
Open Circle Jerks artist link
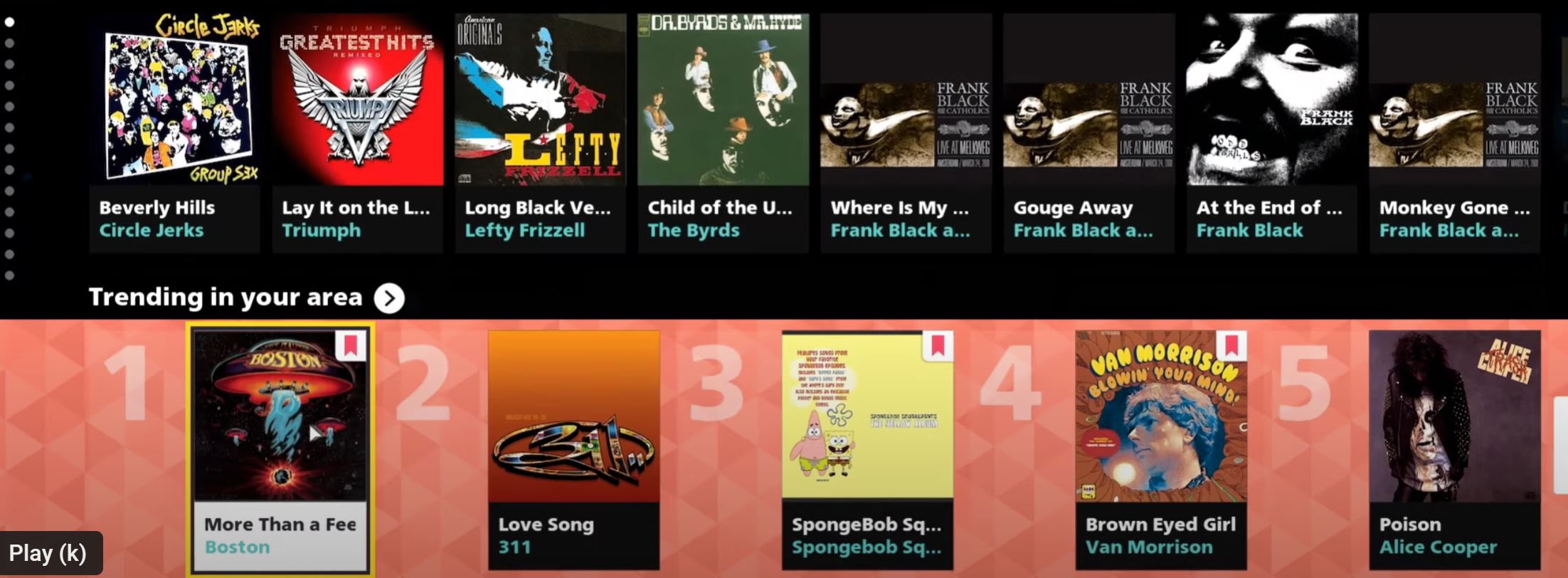pyautogui.click(x=151, y=231)
